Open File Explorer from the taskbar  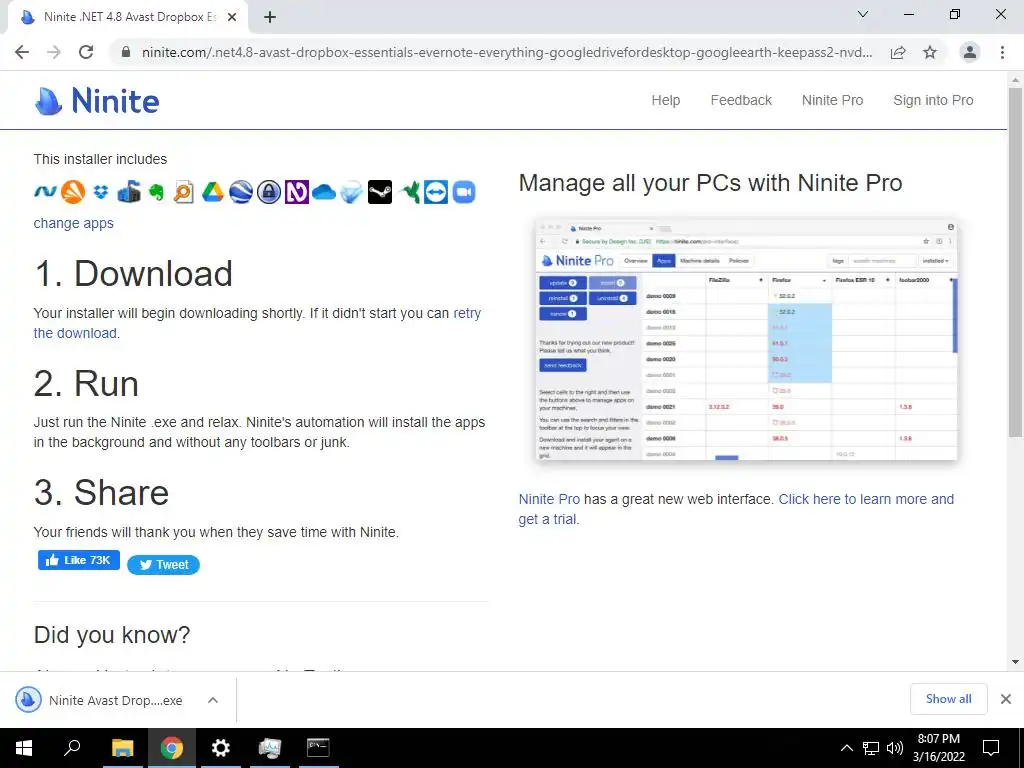(x=122, y=748)
